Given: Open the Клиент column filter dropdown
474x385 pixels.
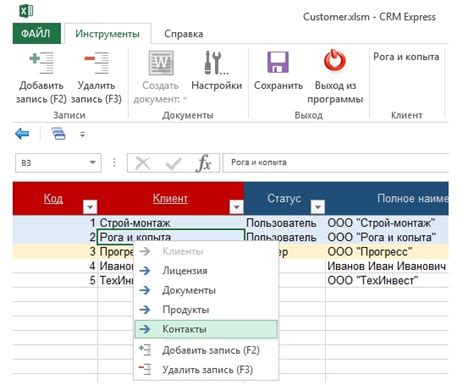Looking at the screenshot, I should click(x=236, y=207).
